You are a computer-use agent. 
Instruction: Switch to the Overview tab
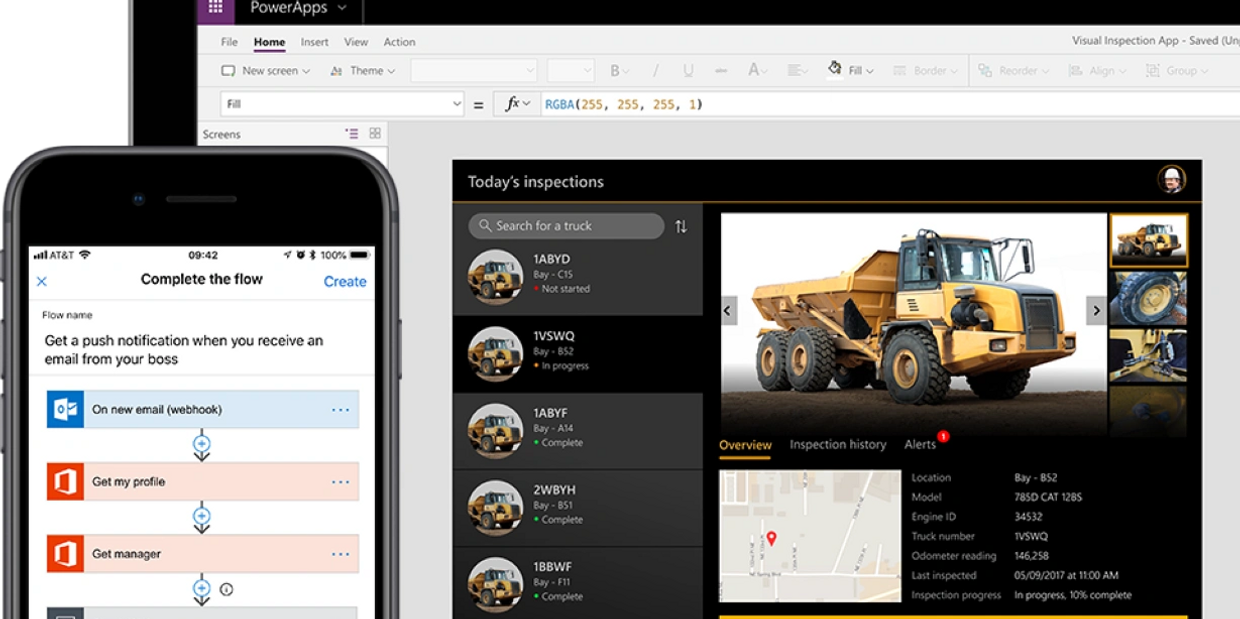pos(745,445)
